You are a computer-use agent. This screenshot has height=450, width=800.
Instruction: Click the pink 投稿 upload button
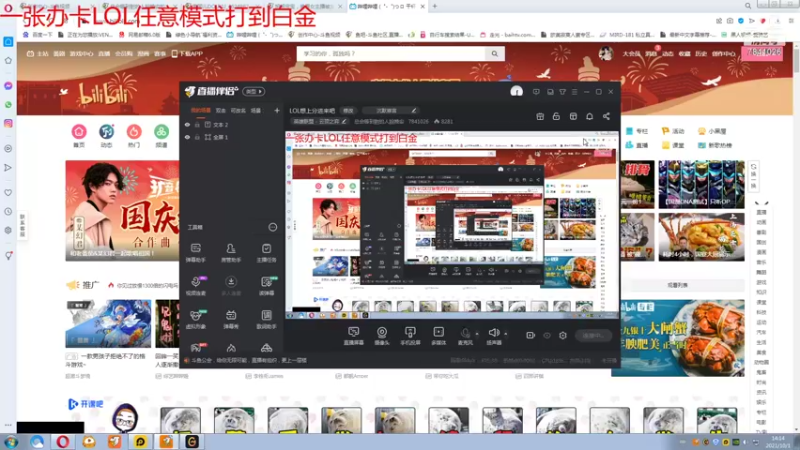tap(762, 52)
